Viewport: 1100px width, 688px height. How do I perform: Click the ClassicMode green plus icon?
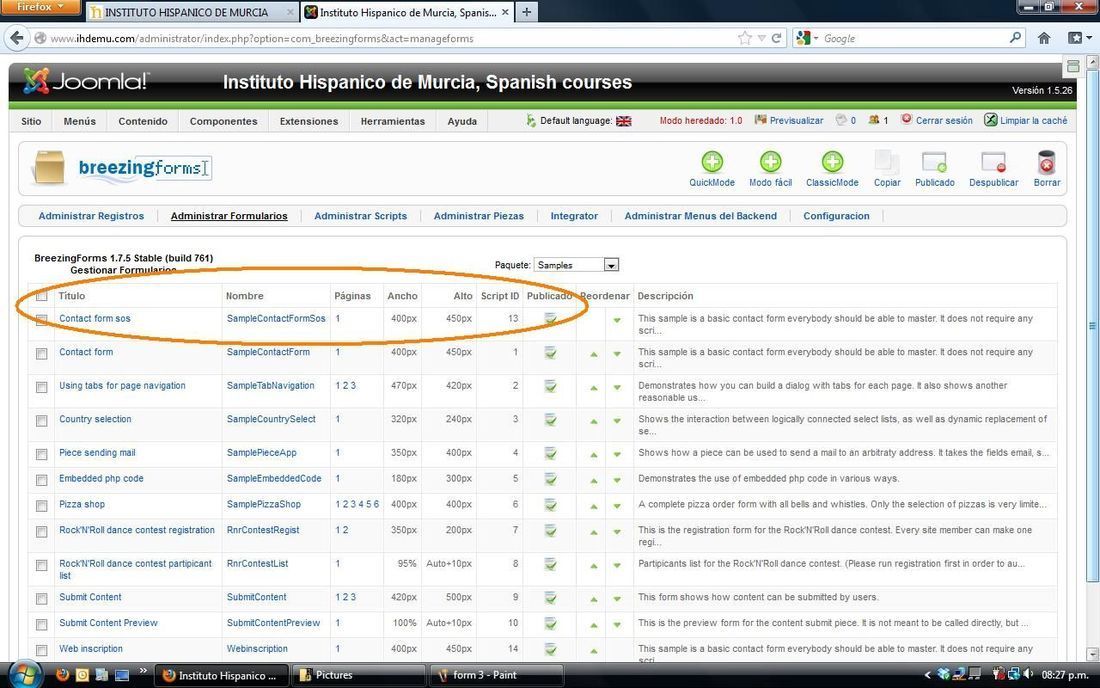(x=832, y=162)
